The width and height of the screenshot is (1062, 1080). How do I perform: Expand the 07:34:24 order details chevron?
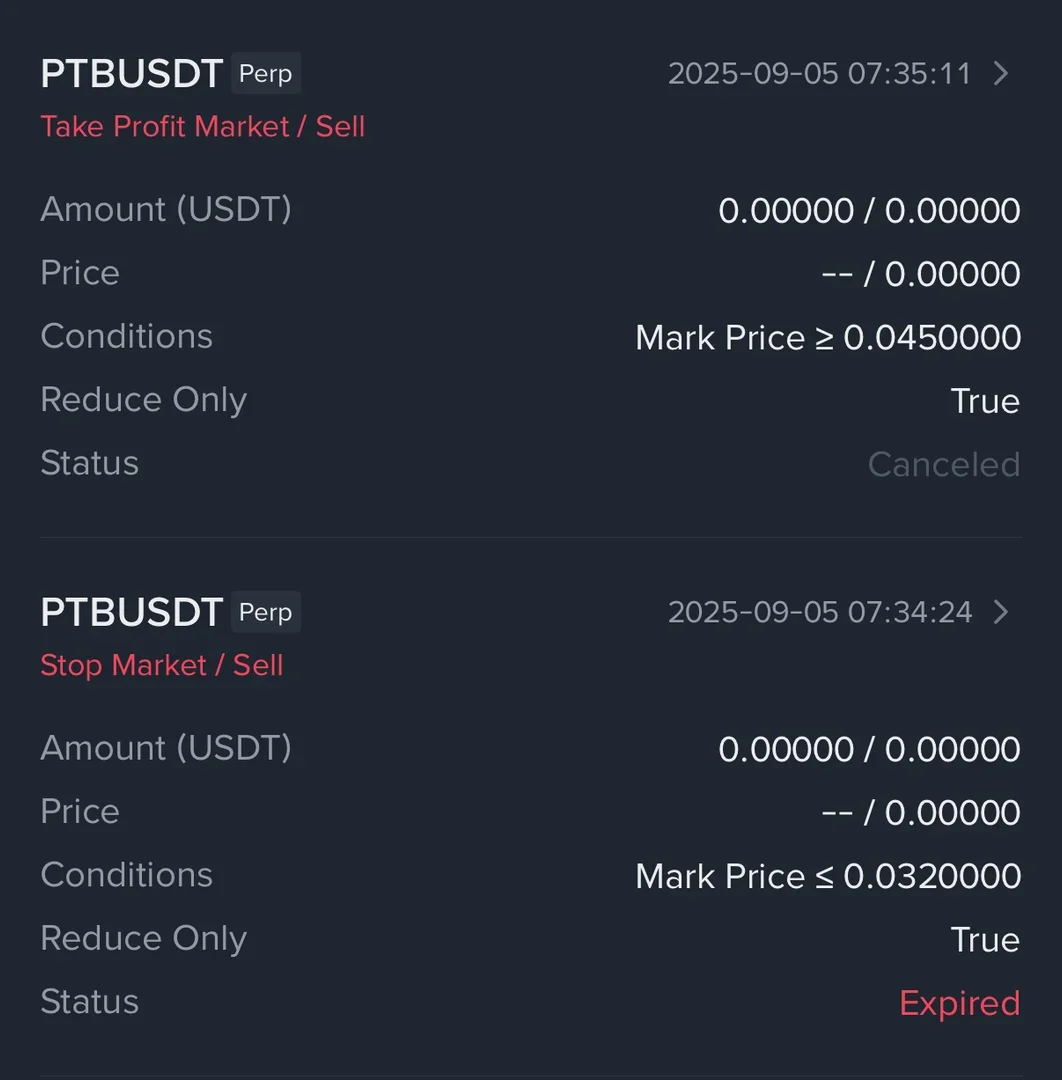click(1000, 612)
